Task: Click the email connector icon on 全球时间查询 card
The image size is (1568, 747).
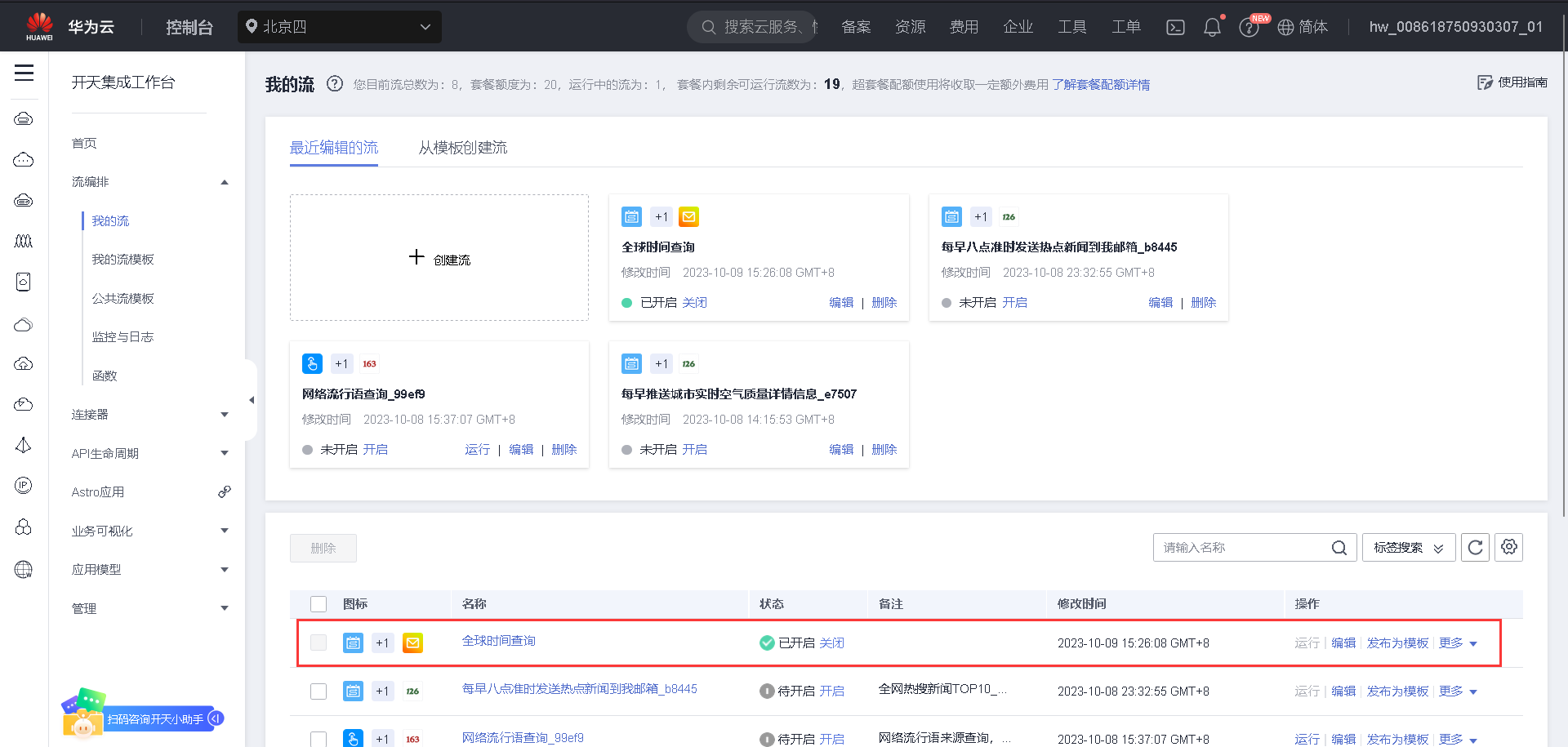Action: pyautogui.click(x=688, y=216)
